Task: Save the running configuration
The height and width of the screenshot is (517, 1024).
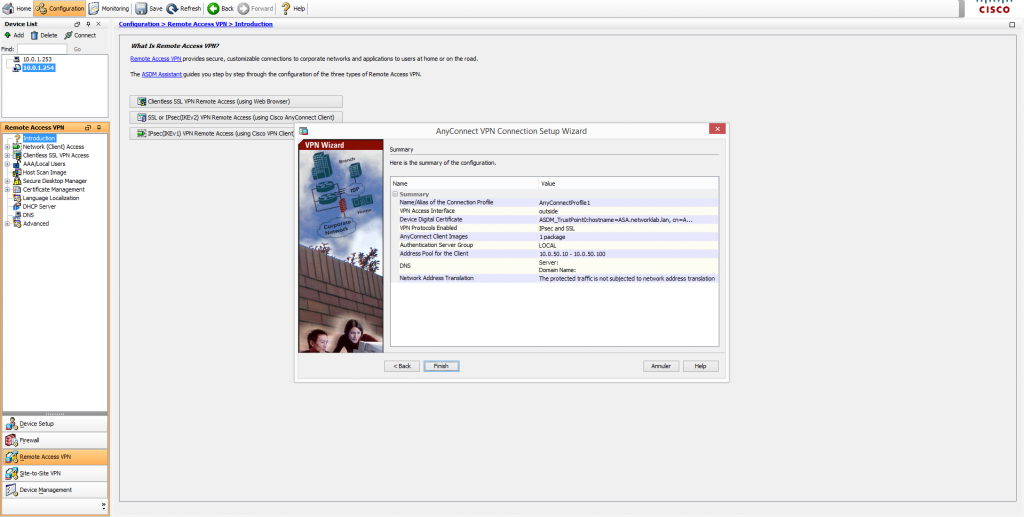Action: [149, 8]
